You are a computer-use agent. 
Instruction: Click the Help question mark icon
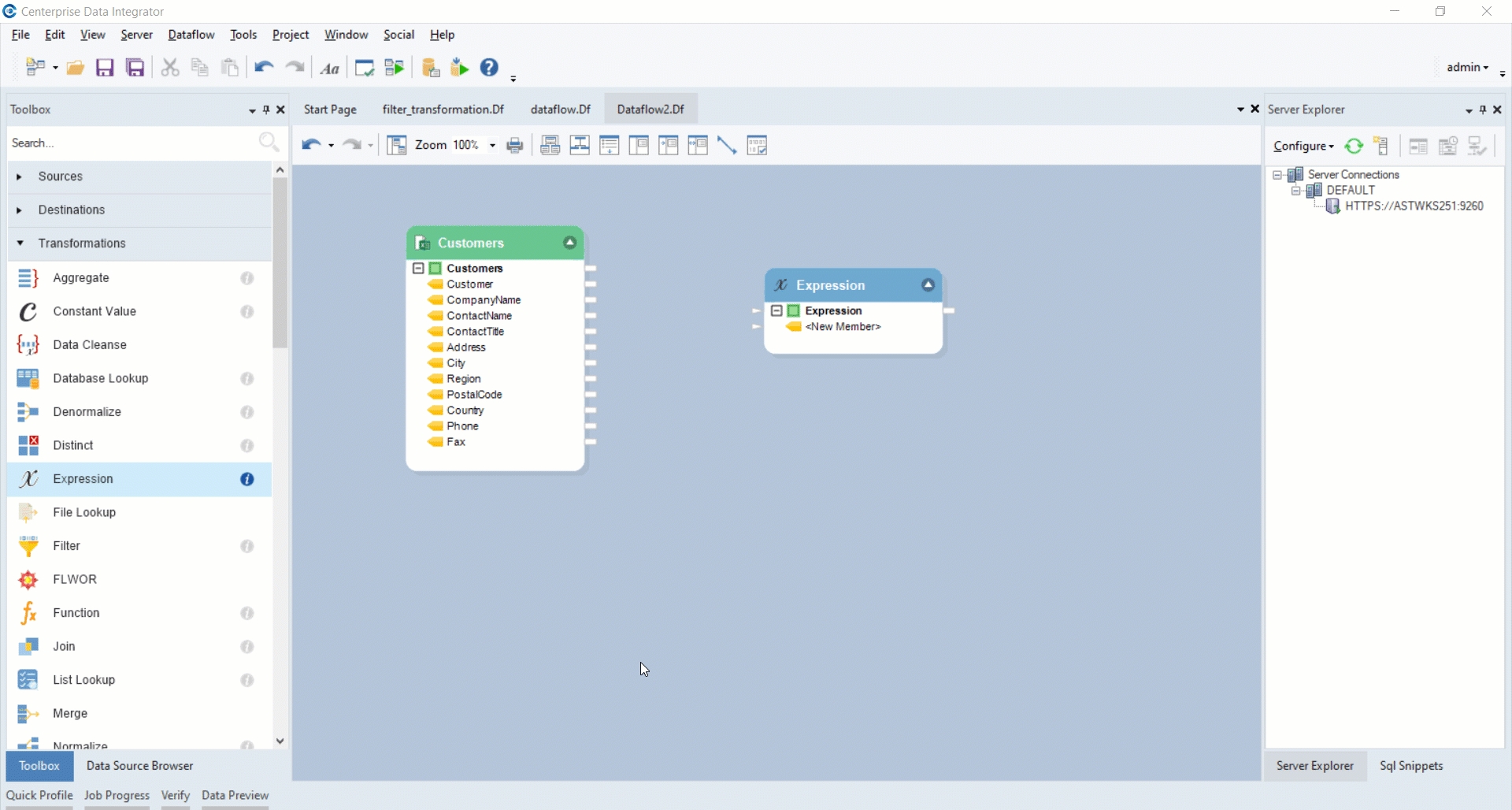pos(489,68)
